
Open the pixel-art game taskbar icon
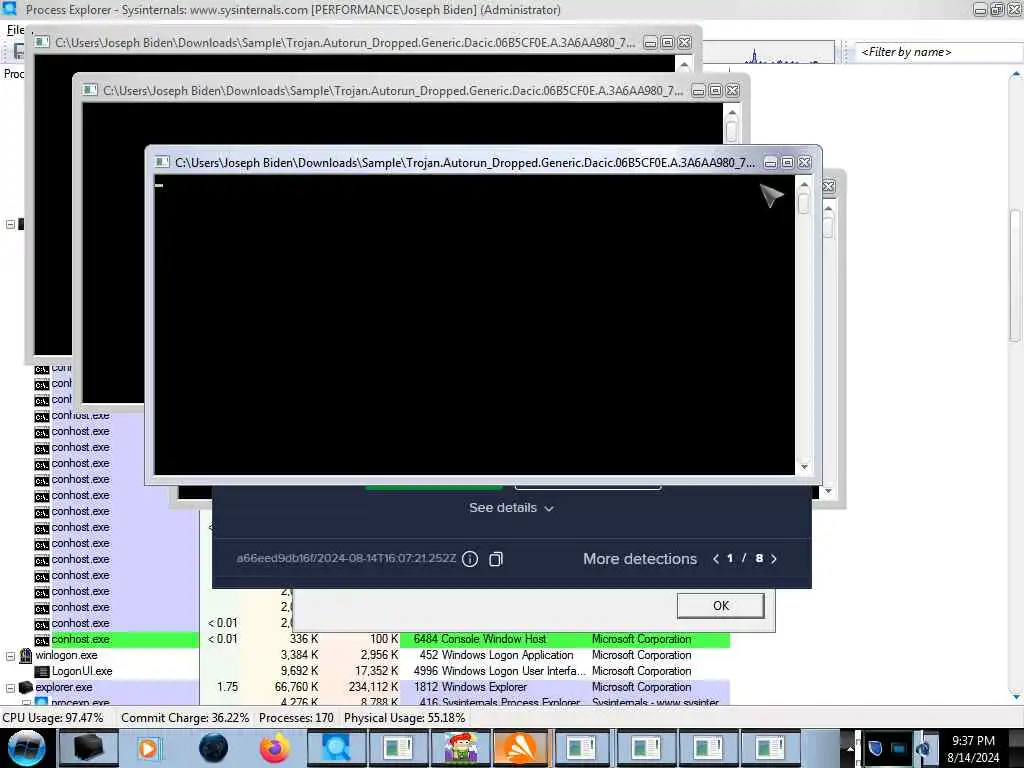click(460, 748)
